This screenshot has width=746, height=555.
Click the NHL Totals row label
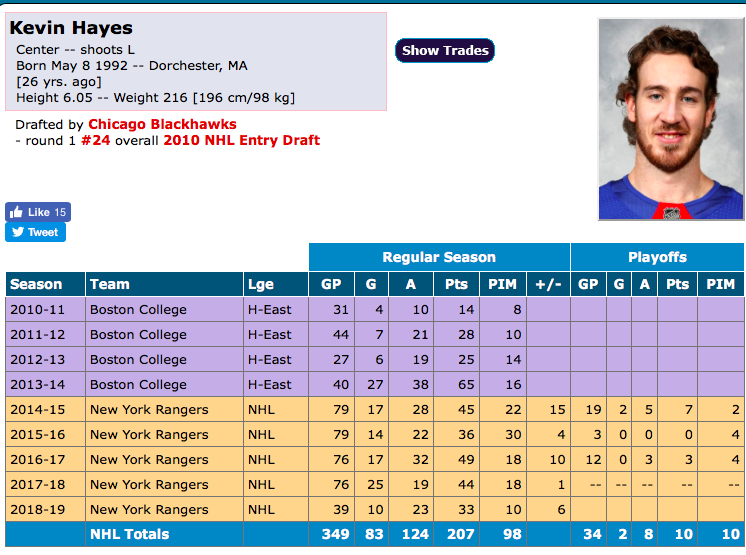click(x=129, y=534)
